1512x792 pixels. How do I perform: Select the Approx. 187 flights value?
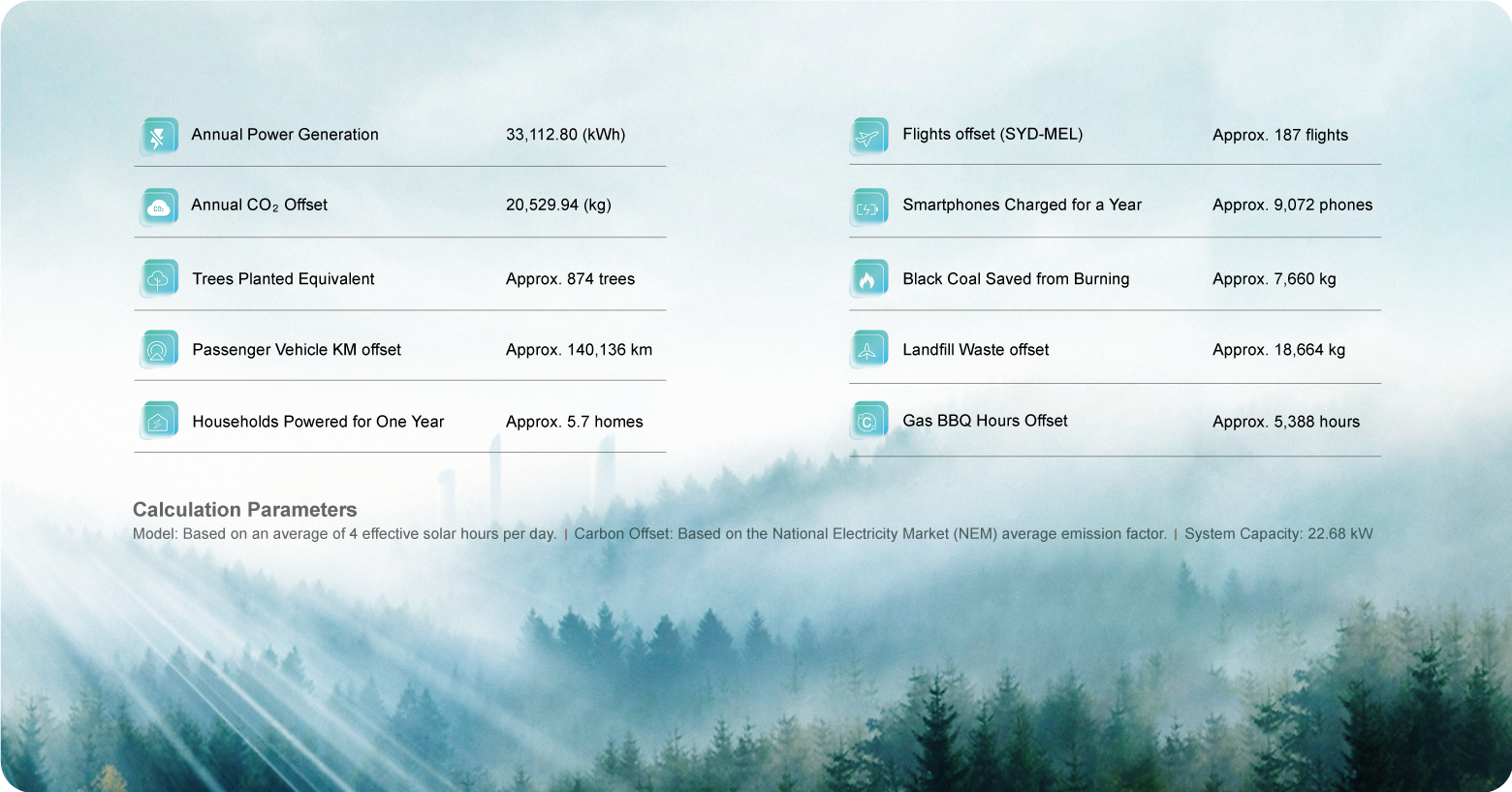pos(1279,136)
